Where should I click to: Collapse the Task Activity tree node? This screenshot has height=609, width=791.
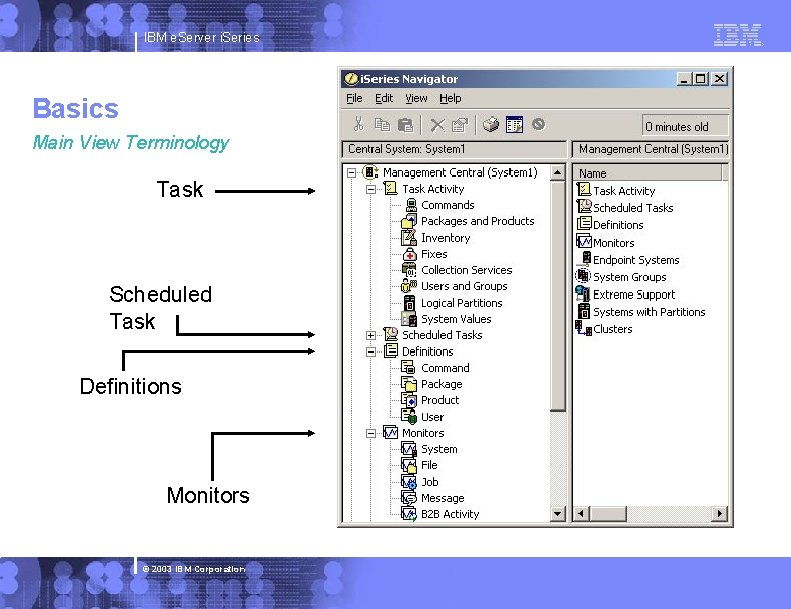tap(371, 189)
